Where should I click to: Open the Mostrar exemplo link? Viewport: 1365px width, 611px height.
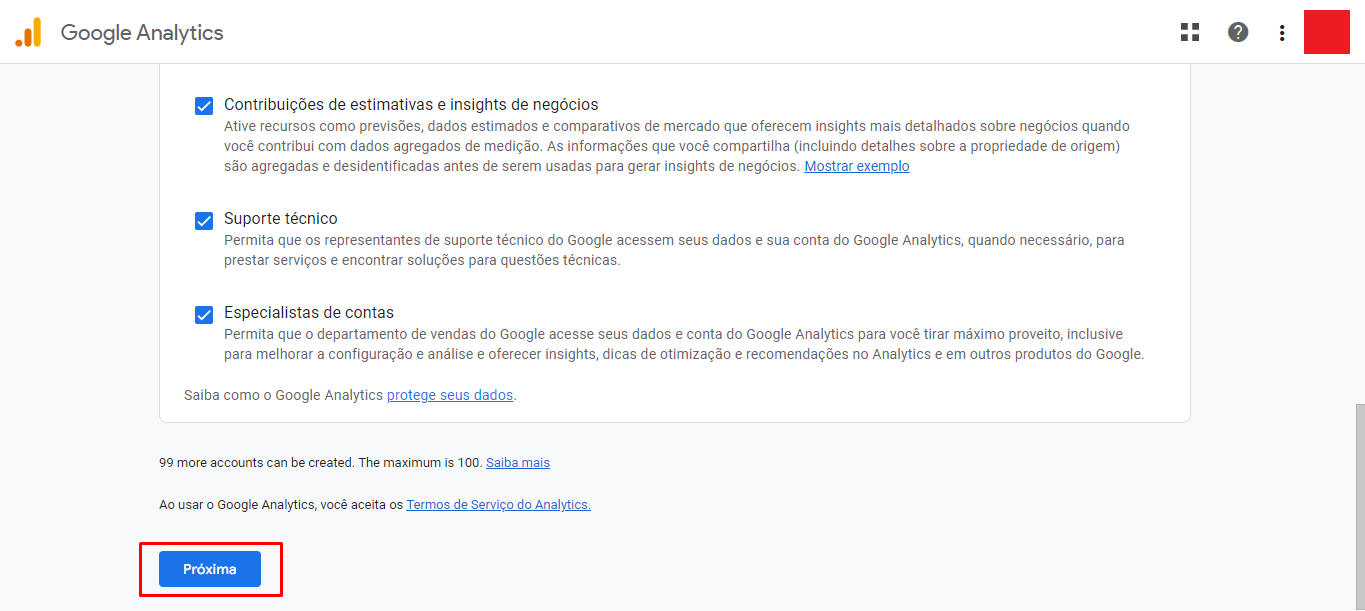pos(857,167)
